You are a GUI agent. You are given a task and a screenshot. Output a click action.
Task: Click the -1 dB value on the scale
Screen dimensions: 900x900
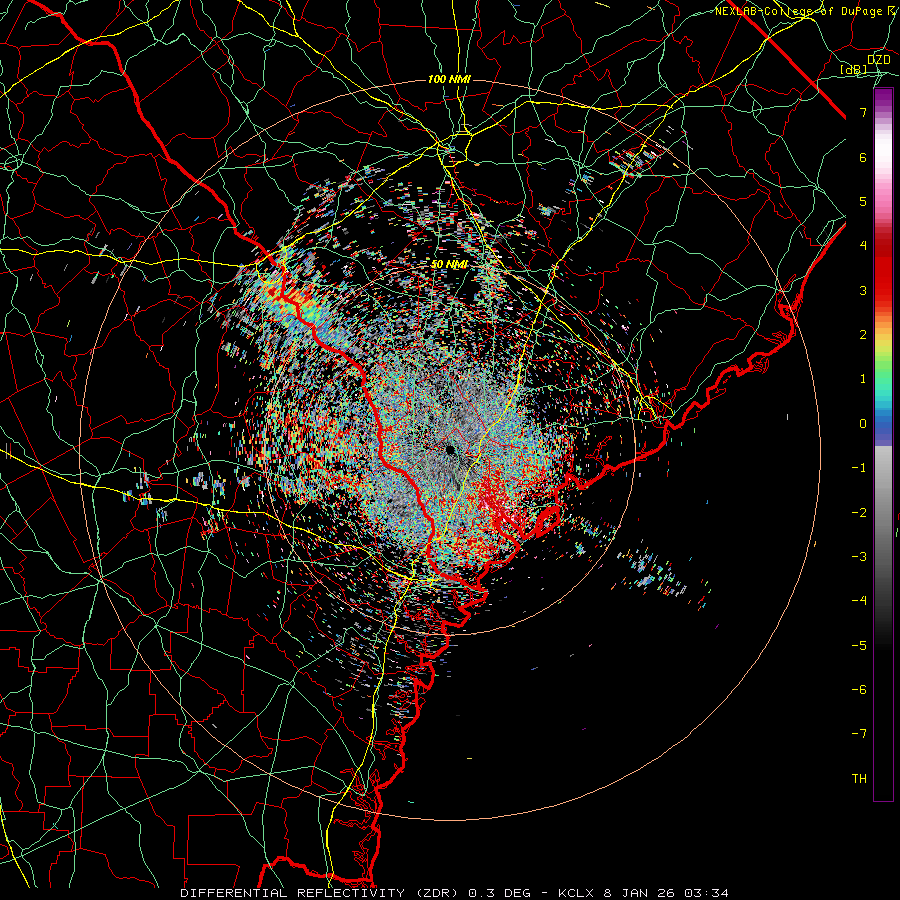click(x=859, y=468)
